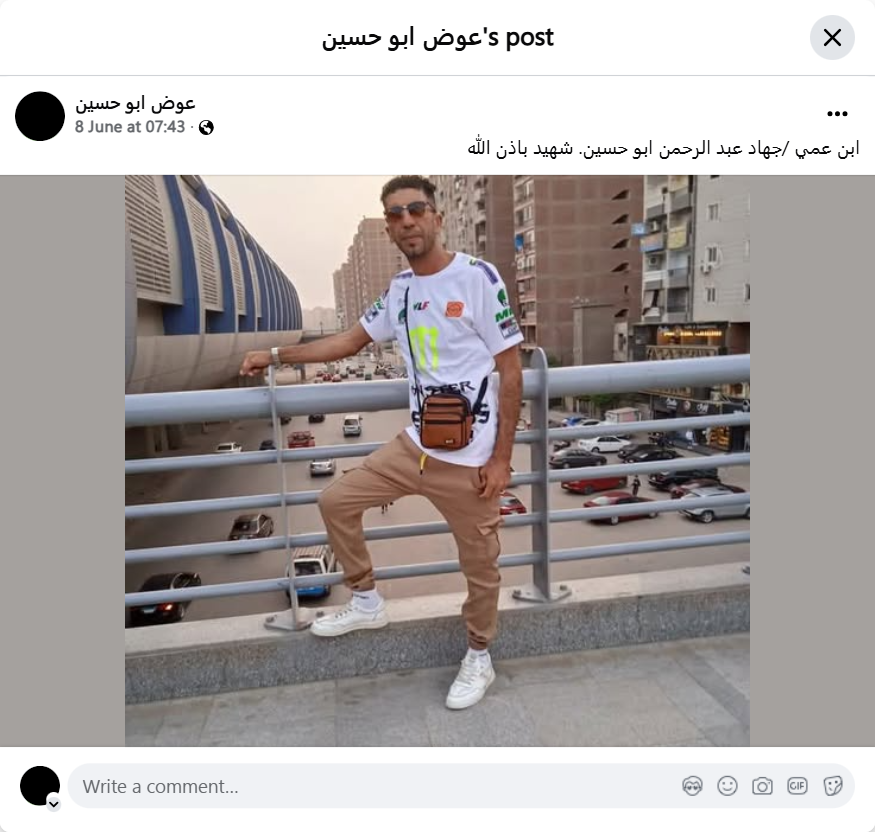Viewport: 875px width, 832px height.
Task: Open the GIF picker in comment box
Action: point(797,786)
